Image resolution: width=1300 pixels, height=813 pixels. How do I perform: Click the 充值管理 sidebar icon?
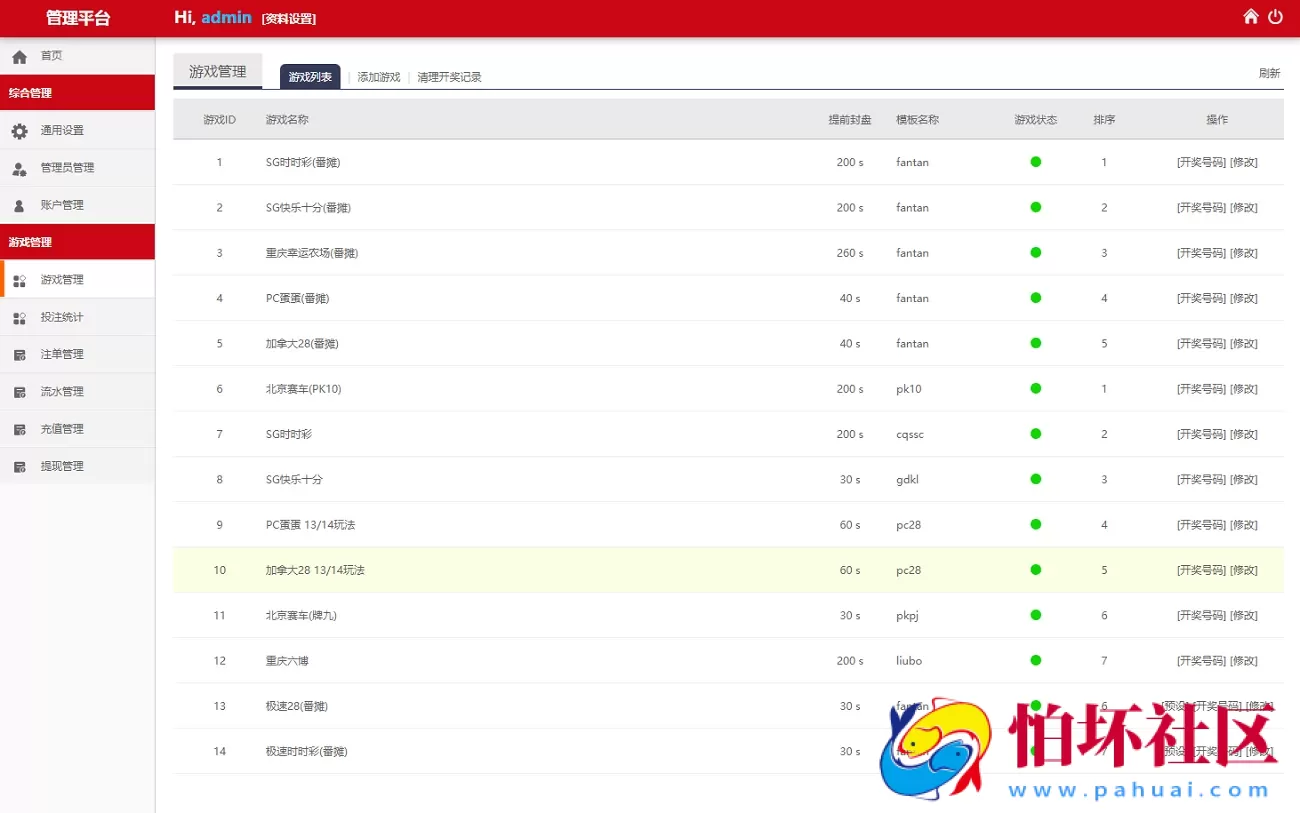[x=19, y=430]
